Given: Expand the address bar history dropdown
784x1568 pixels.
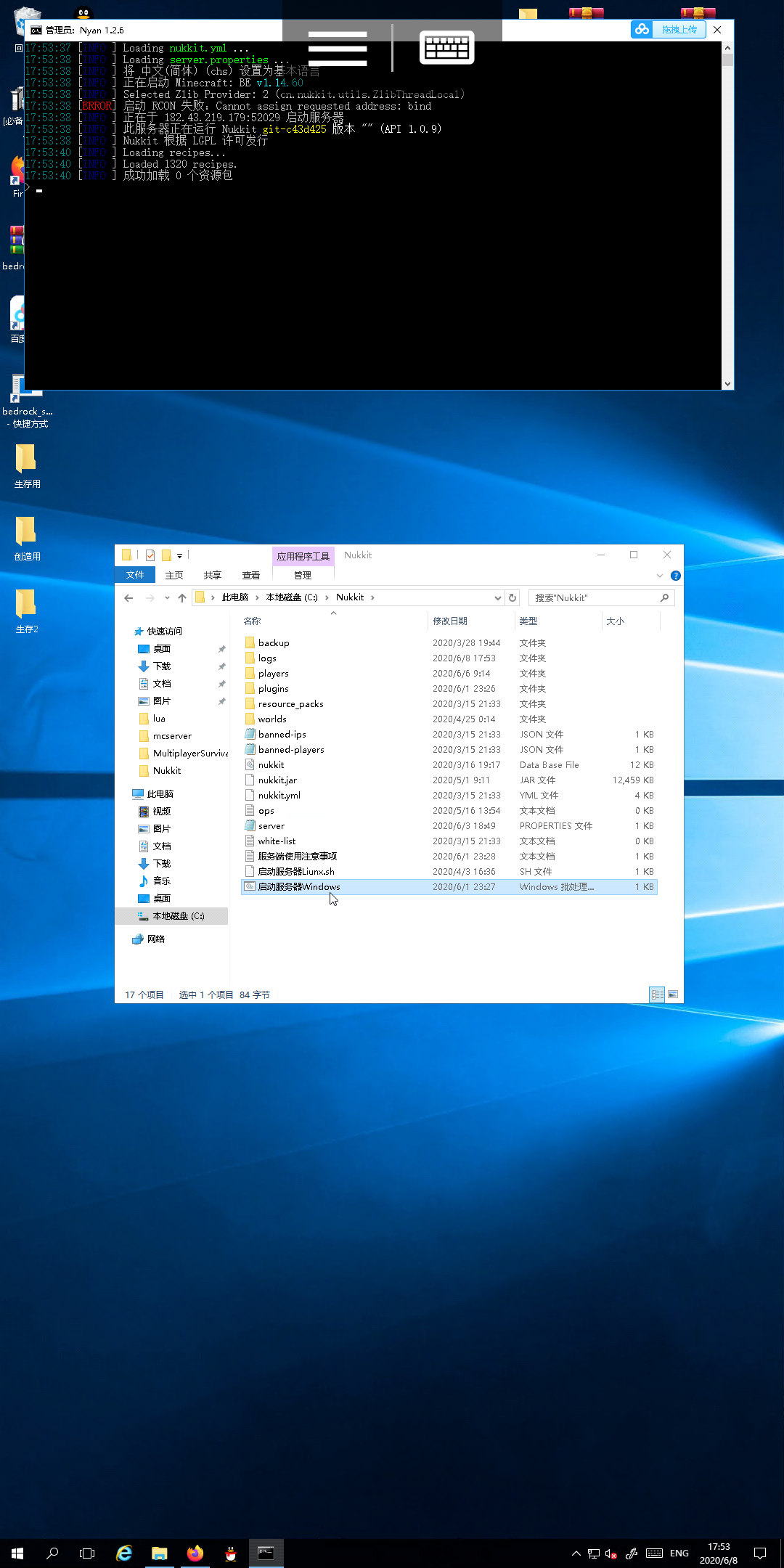Looking at the screenshot, I should click(498, 597).
